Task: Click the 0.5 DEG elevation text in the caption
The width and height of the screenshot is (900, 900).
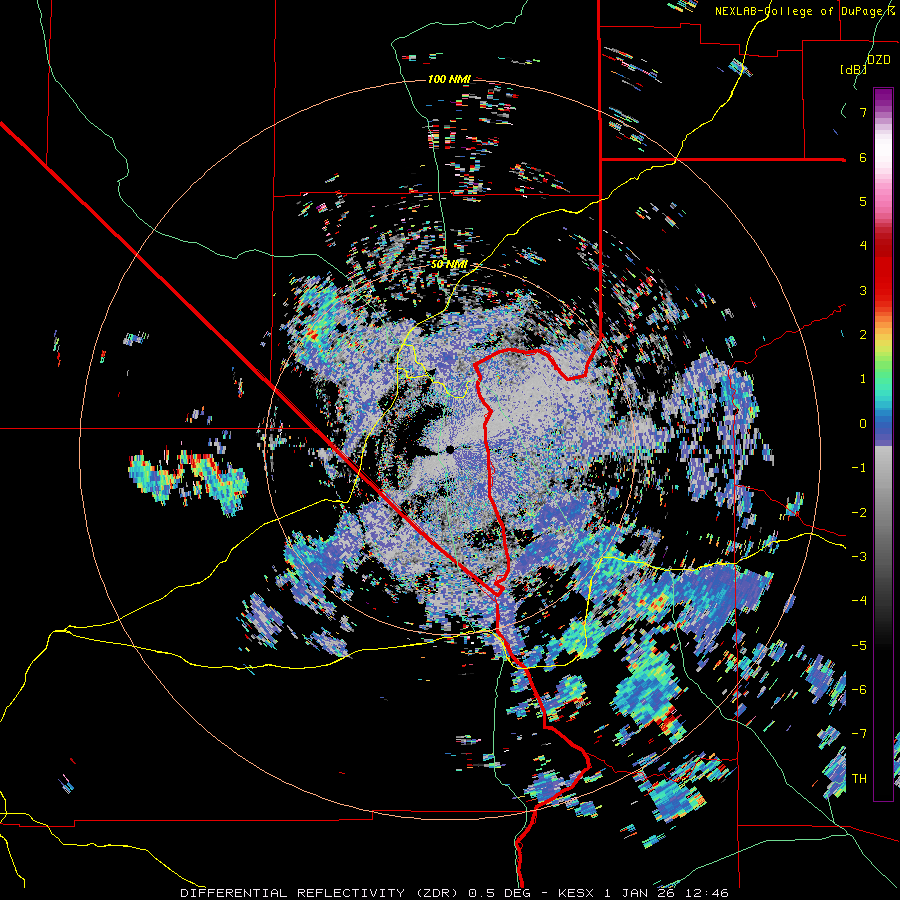Action: coord(499,893)
